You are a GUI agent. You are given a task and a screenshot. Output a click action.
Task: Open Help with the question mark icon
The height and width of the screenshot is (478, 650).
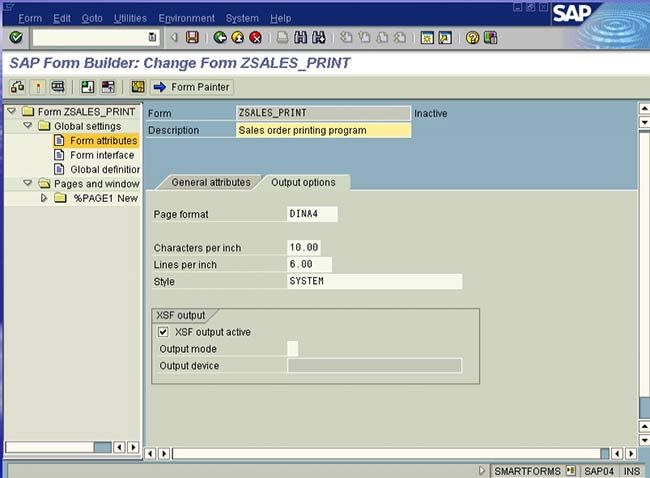point(472,38)
